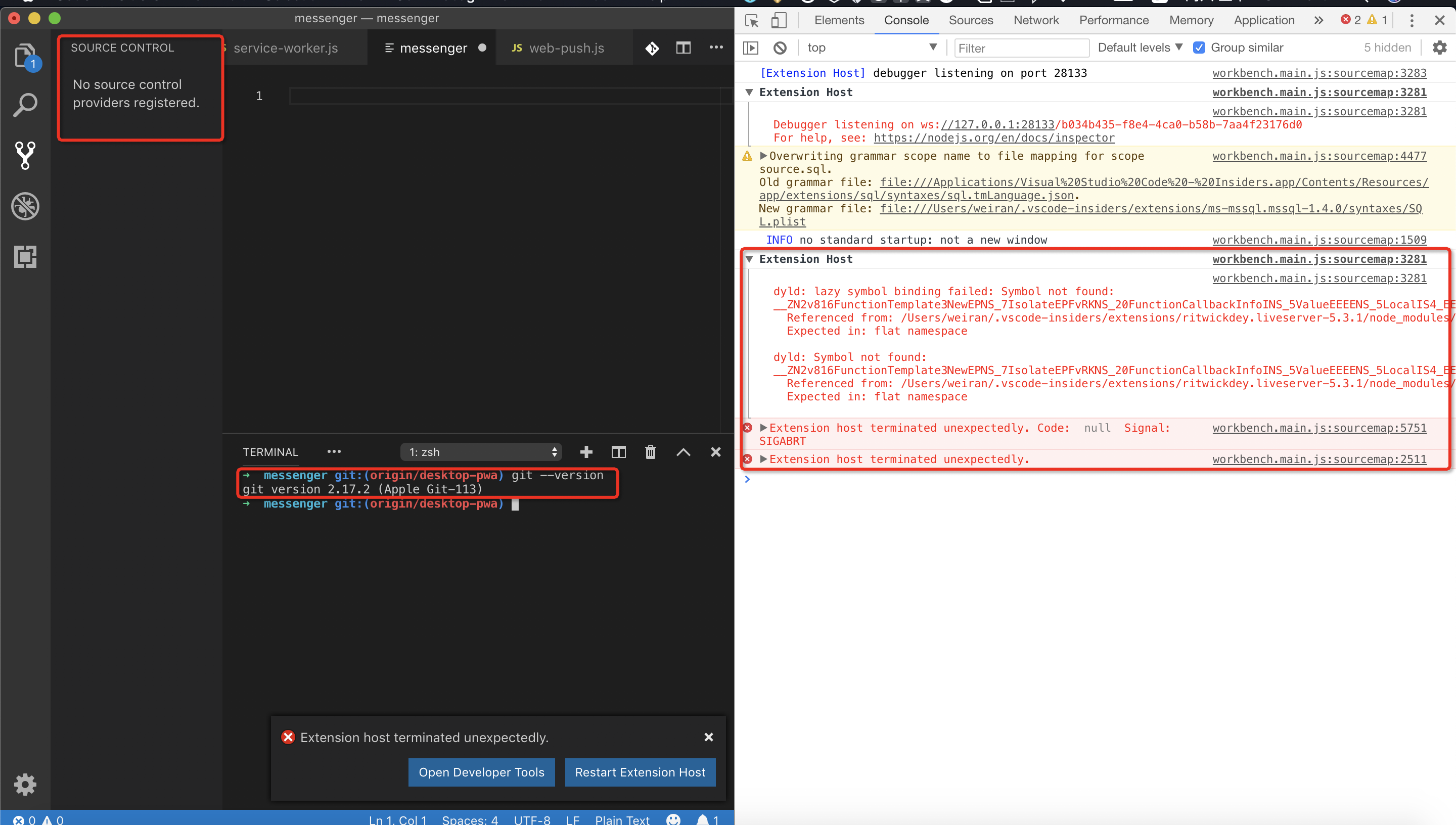The height and width of the screenshot is (825, 1456).
Task: Kill the active terminal with the trash icon
Action: [650, 451]
